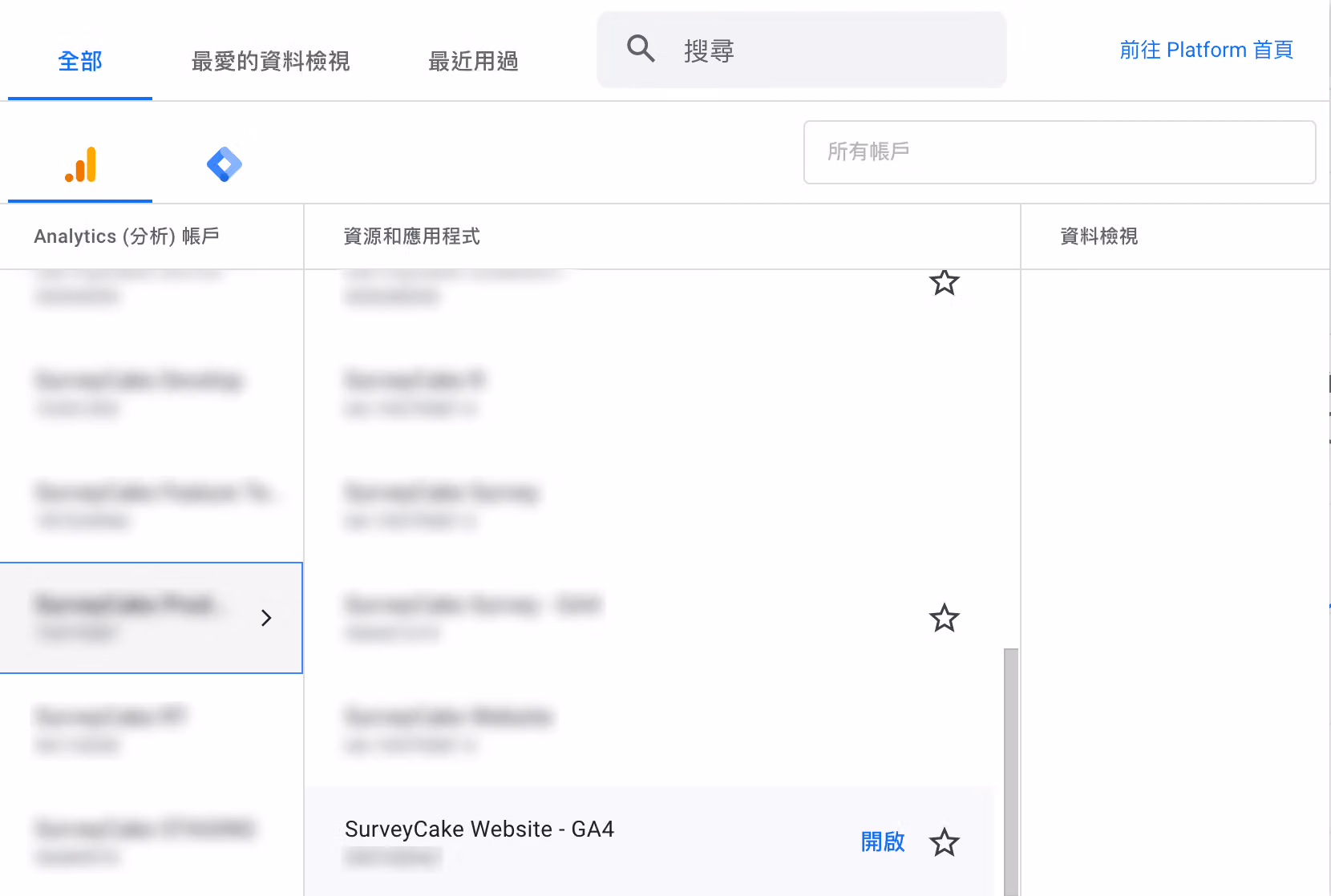Select SurveyCake Website - GA4 row
This screenshot has height=896, width=1331.
pos(649,842)
